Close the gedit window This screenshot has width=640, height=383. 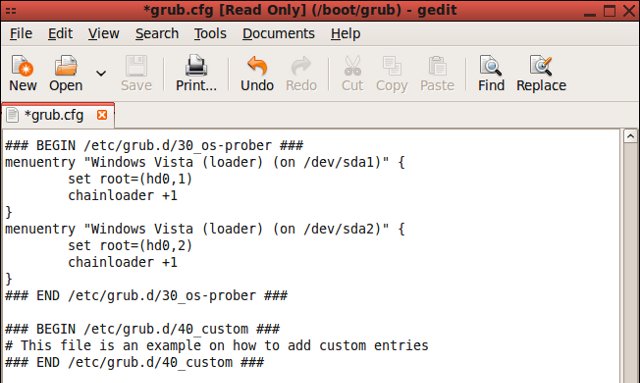(630, 11)
